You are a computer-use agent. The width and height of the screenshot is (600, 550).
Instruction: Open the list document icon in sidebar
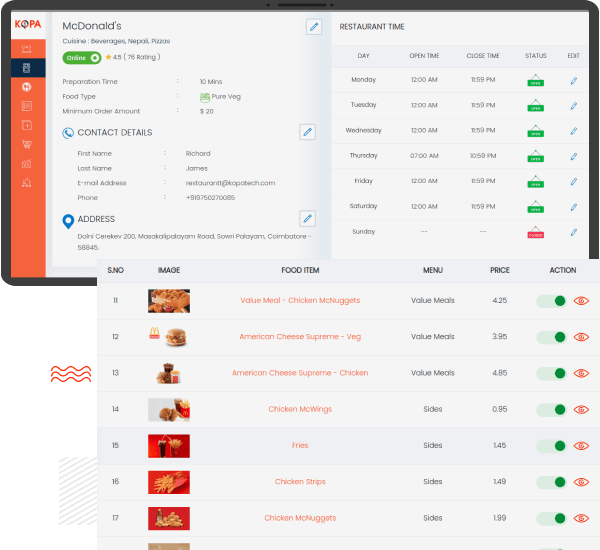pyautogui.click(x=26, y=106)
